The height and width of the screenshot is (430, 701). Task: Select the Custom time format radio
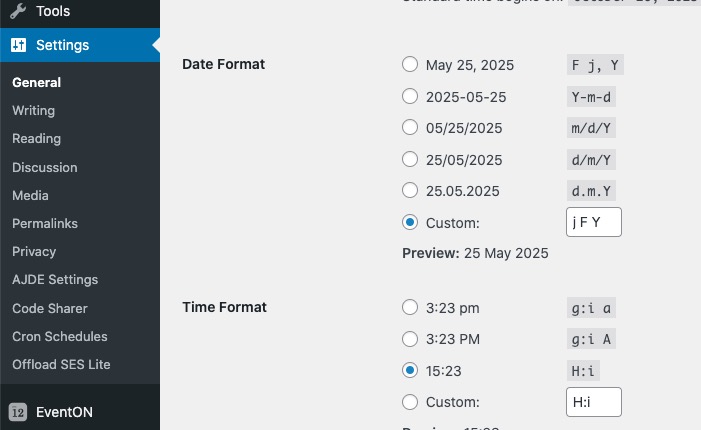click(410, 402)
